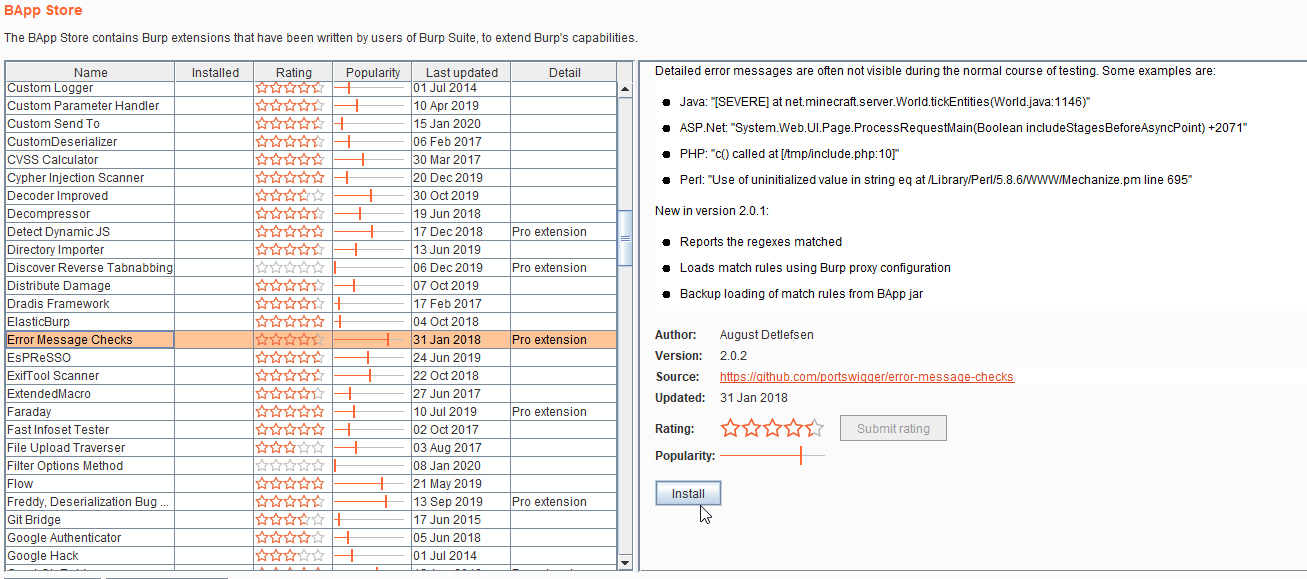Screen dimensions: 1307x579
Task: Select the Fast Infoset Tester row
Action: tap(311, 430)
